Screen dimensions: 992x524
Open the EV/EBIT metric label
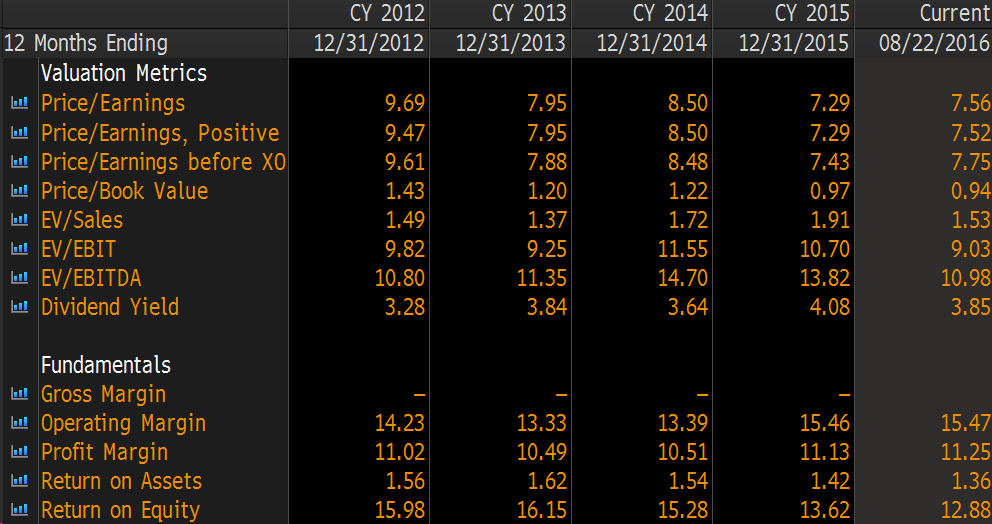coord(78,249)
